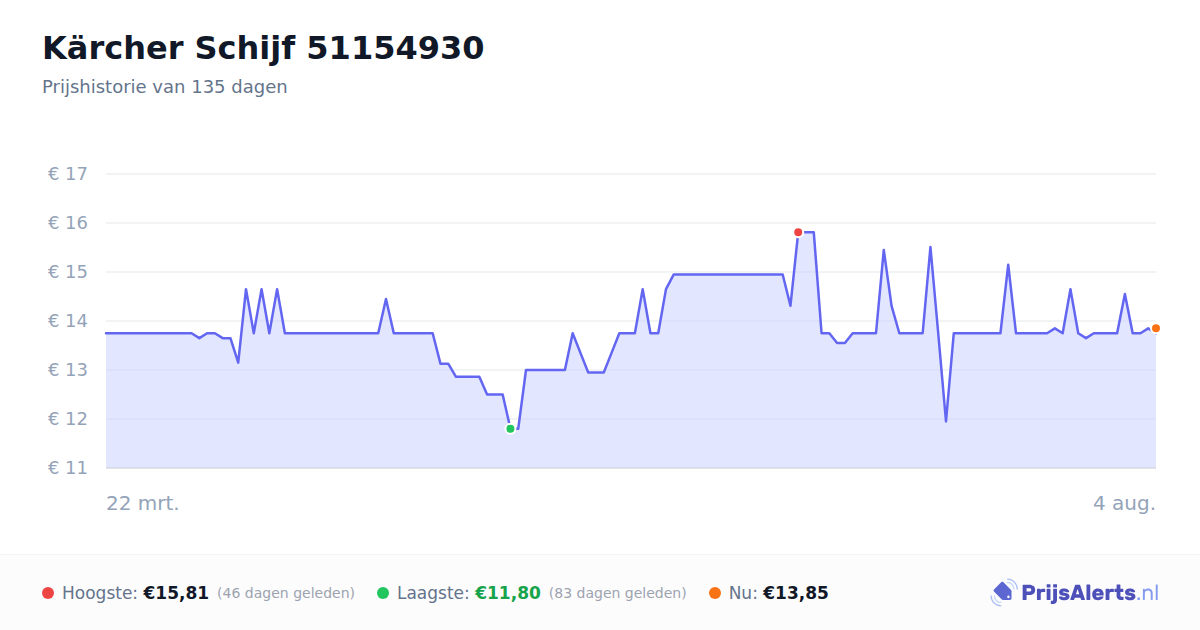1200x630 pixels.
Task: Click the orange current-price marker on chart
Action: tap(1156, 328)
